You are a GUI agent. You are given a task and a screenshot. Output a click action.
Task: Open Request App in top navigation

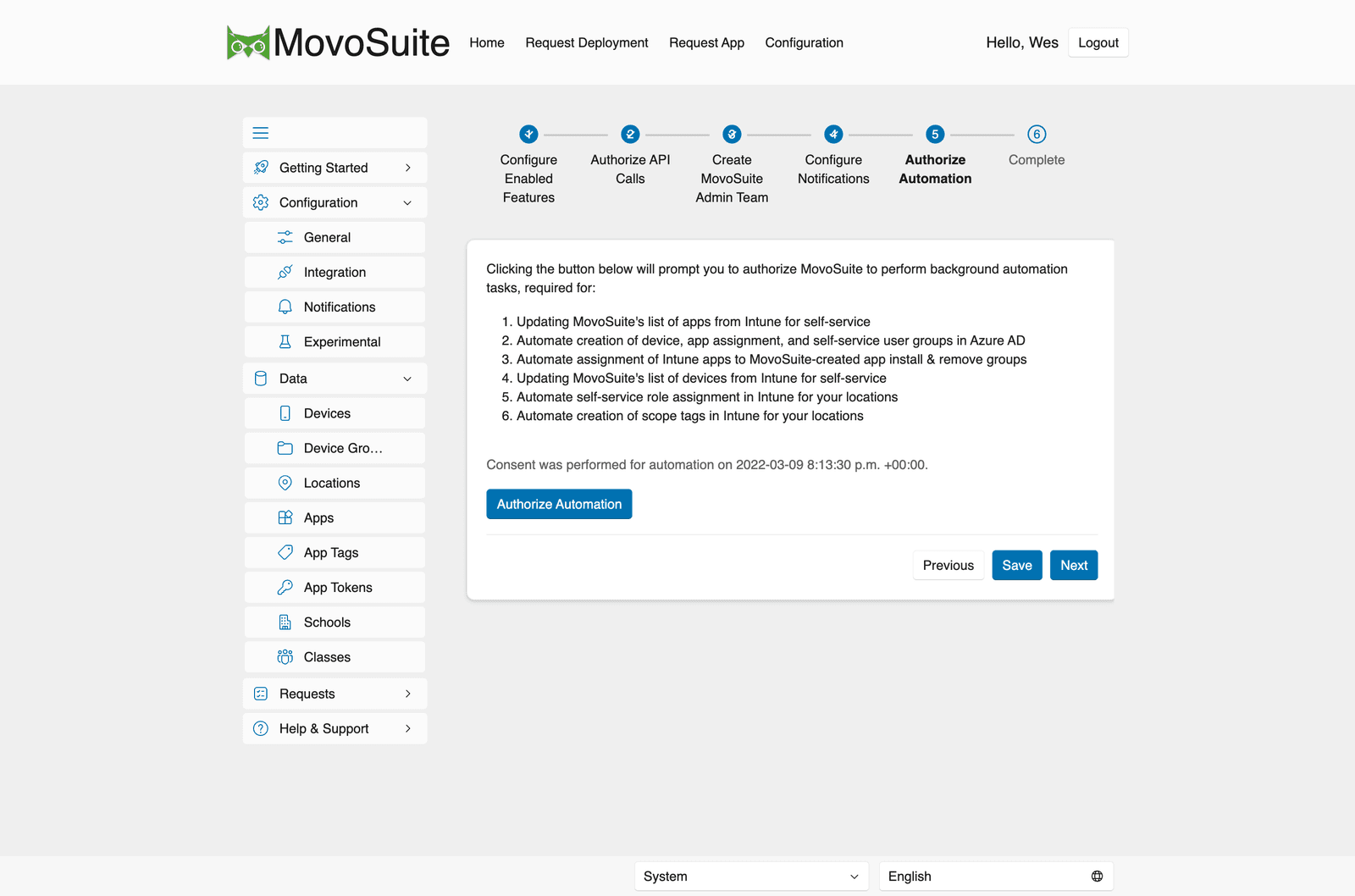click(x=706, y=42)
